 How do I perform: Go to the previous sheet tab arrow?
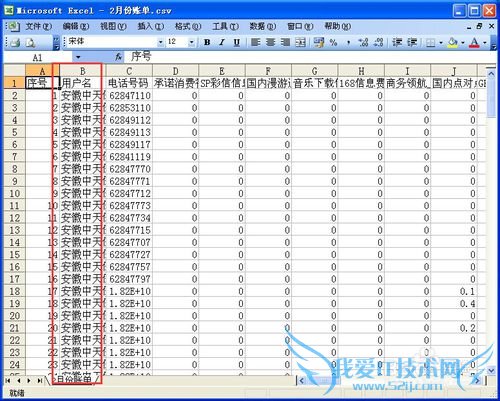[19, 380]
